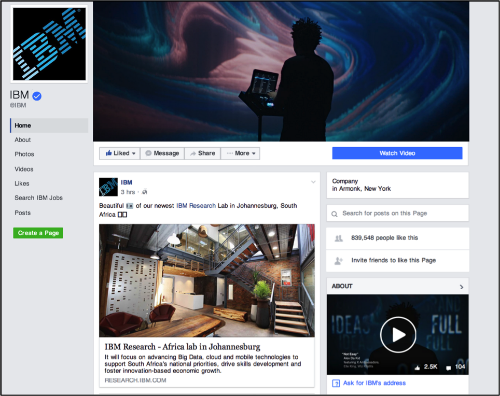The image size is (500, 396).
Task: Click the blue Watch Video button
Action: (397, 153)
